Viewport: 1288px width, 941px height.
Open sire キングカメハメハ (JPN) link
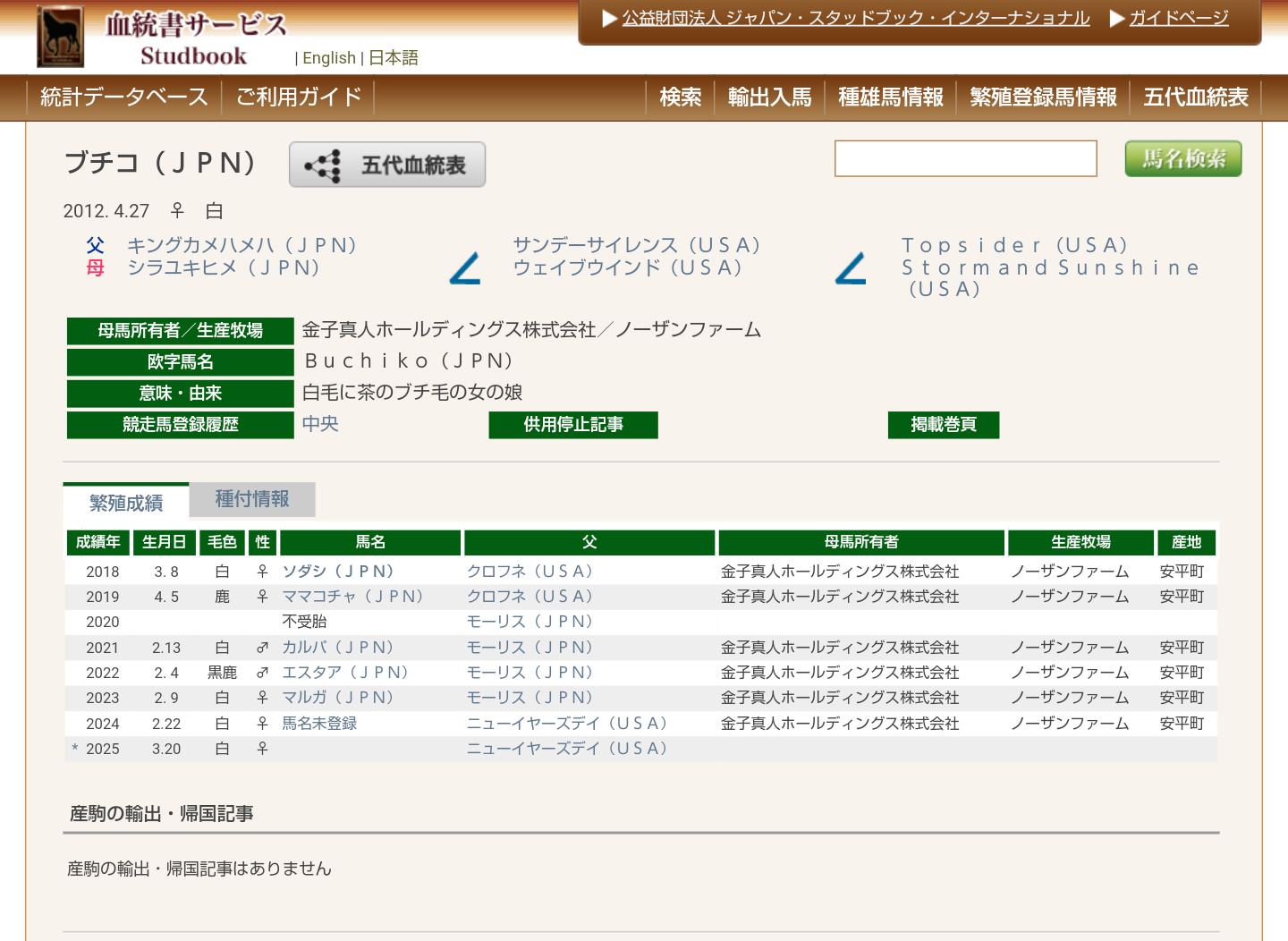point(241,245)
